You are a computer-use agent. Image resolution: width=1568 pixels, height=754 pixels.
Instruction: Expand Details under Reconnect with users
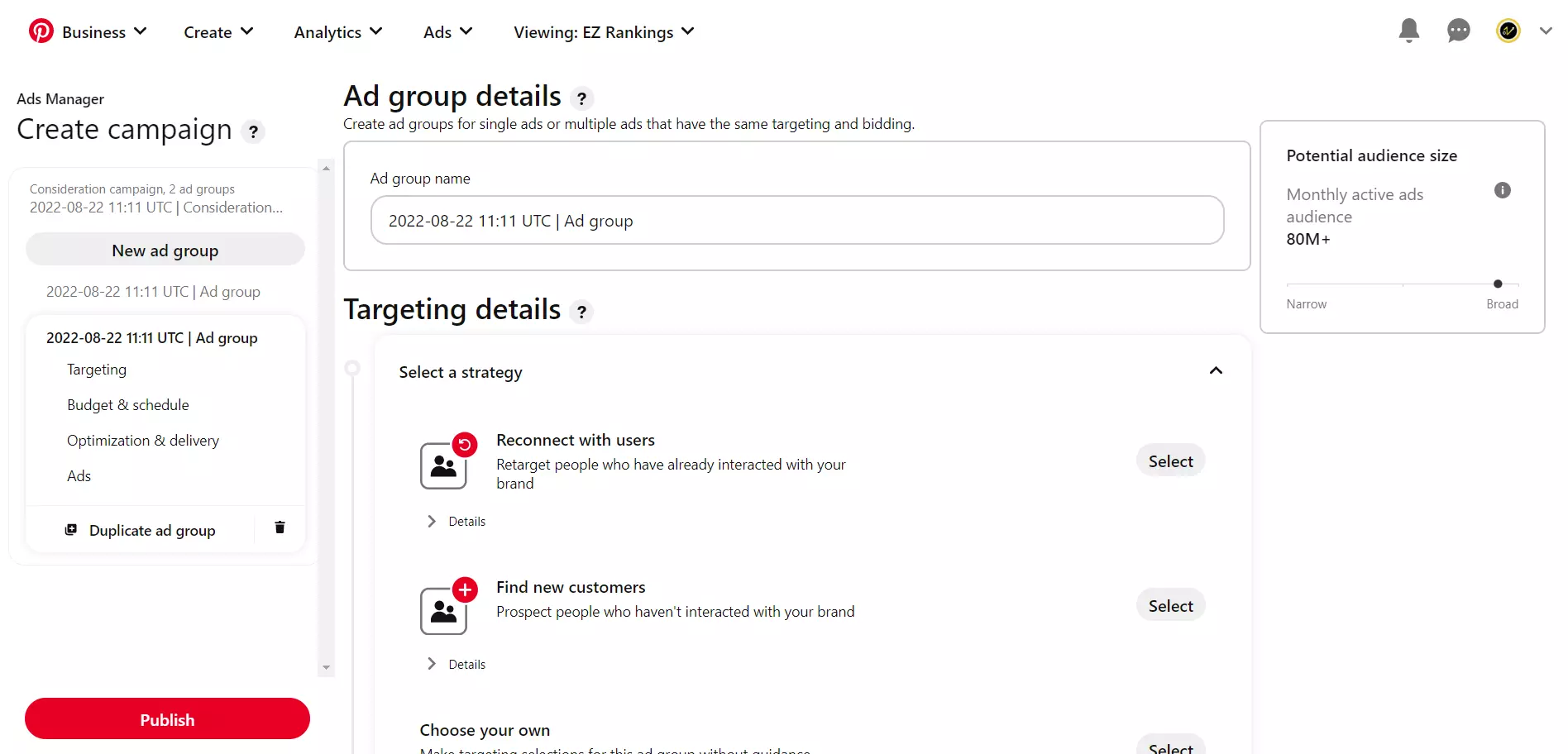point(455,521)
